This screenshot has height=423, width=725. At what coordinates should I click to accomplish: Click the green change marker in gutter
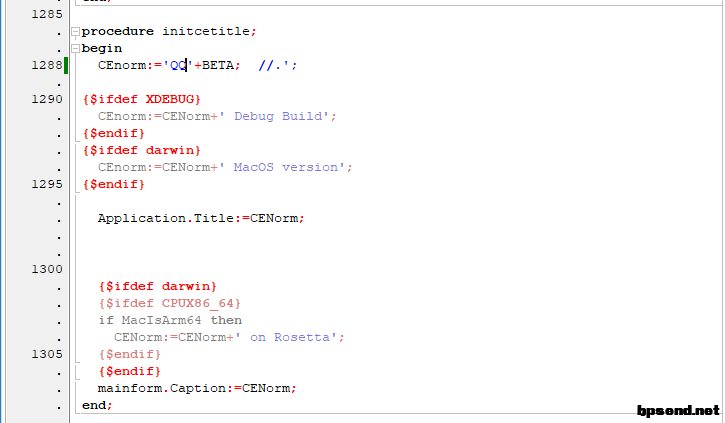66,65
